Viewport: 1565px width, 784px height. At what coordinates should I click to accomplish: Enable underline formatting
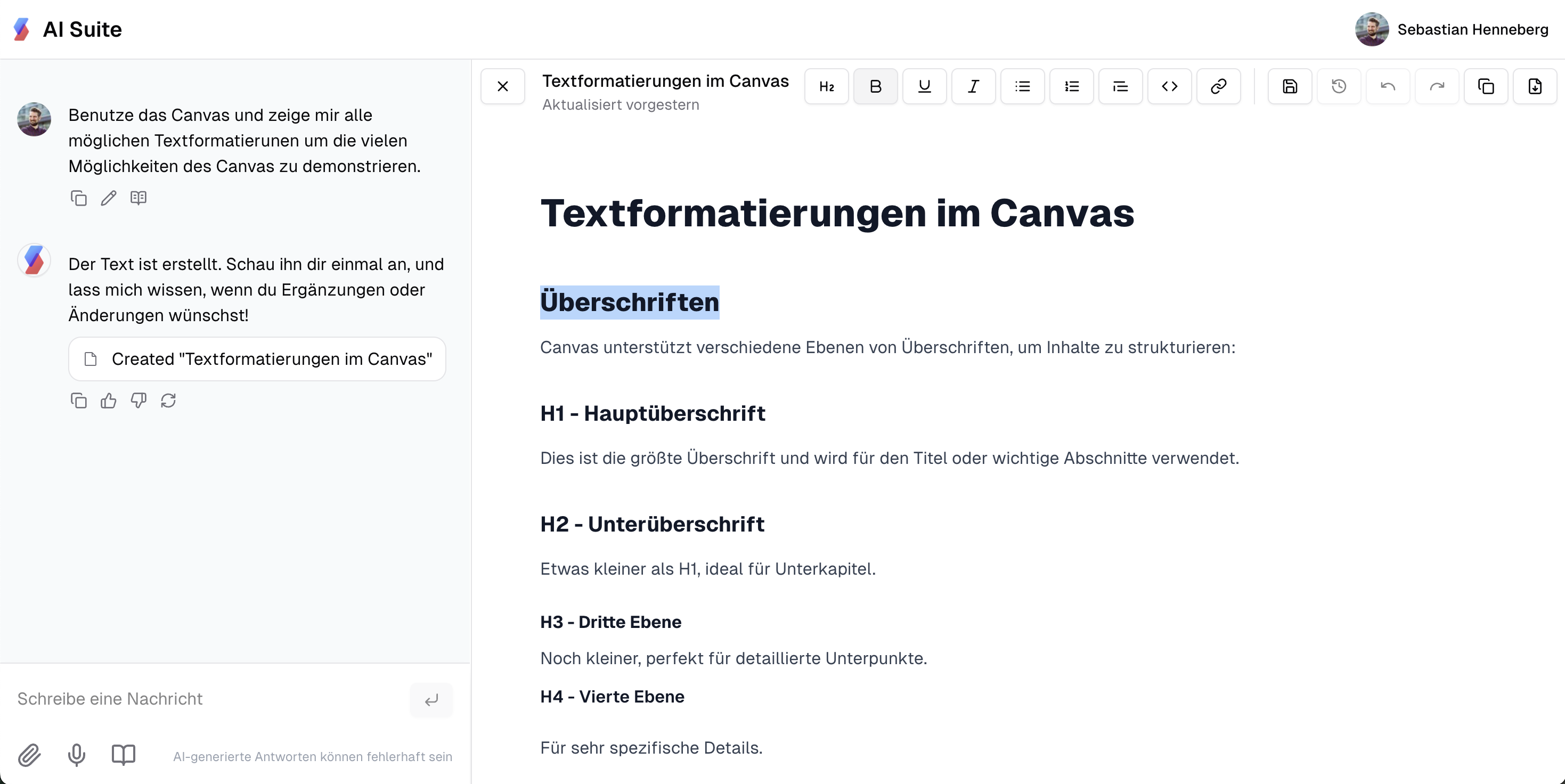(924, 86)
